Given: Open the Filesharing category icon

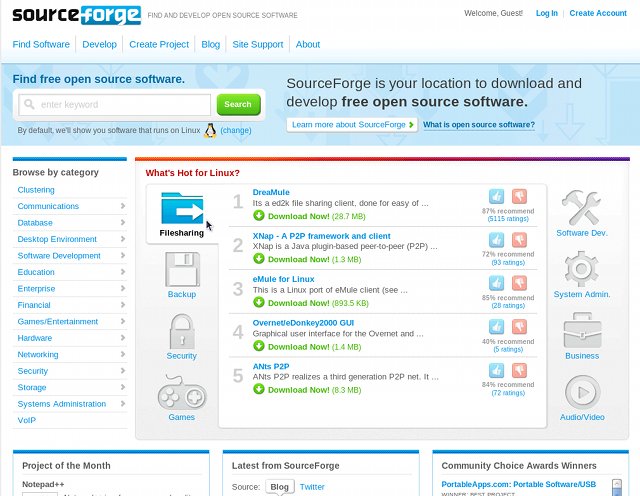Looking at the screenshot, I should pos(182,208).
